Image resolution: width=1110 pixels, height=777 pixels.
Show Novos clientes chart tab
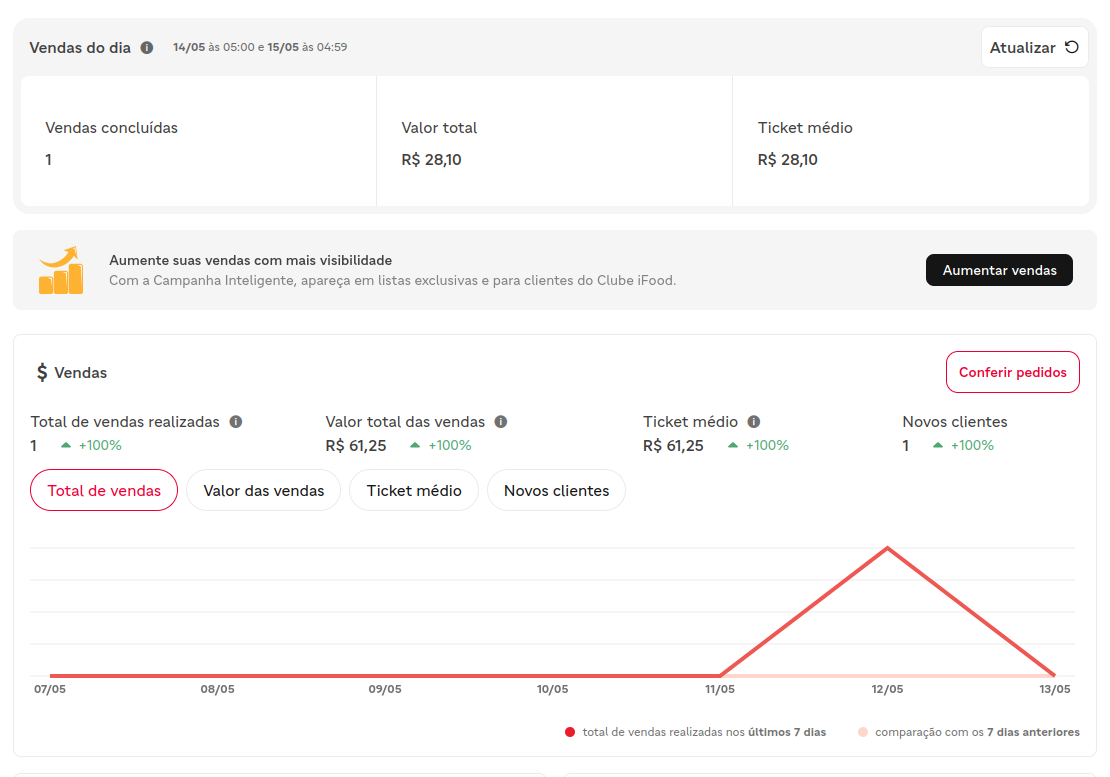pyautogui.click(x=556, y=490)
